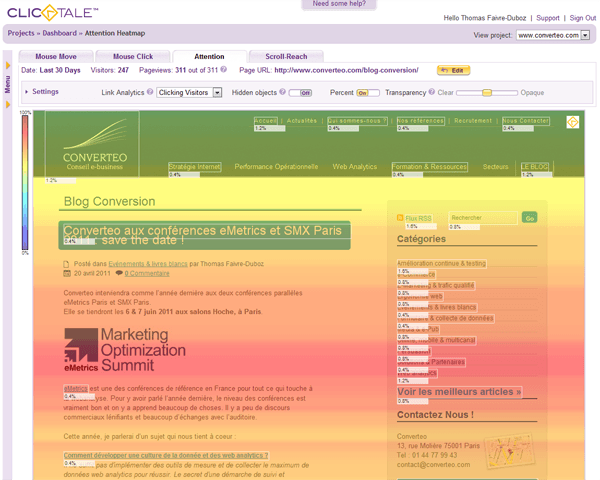
Task: Open Need some help tab
Action: point(339,4)
